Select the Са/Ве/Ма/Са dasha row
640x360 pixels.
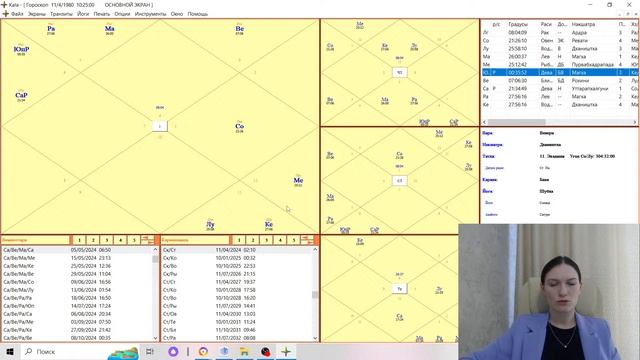[77, 250]
